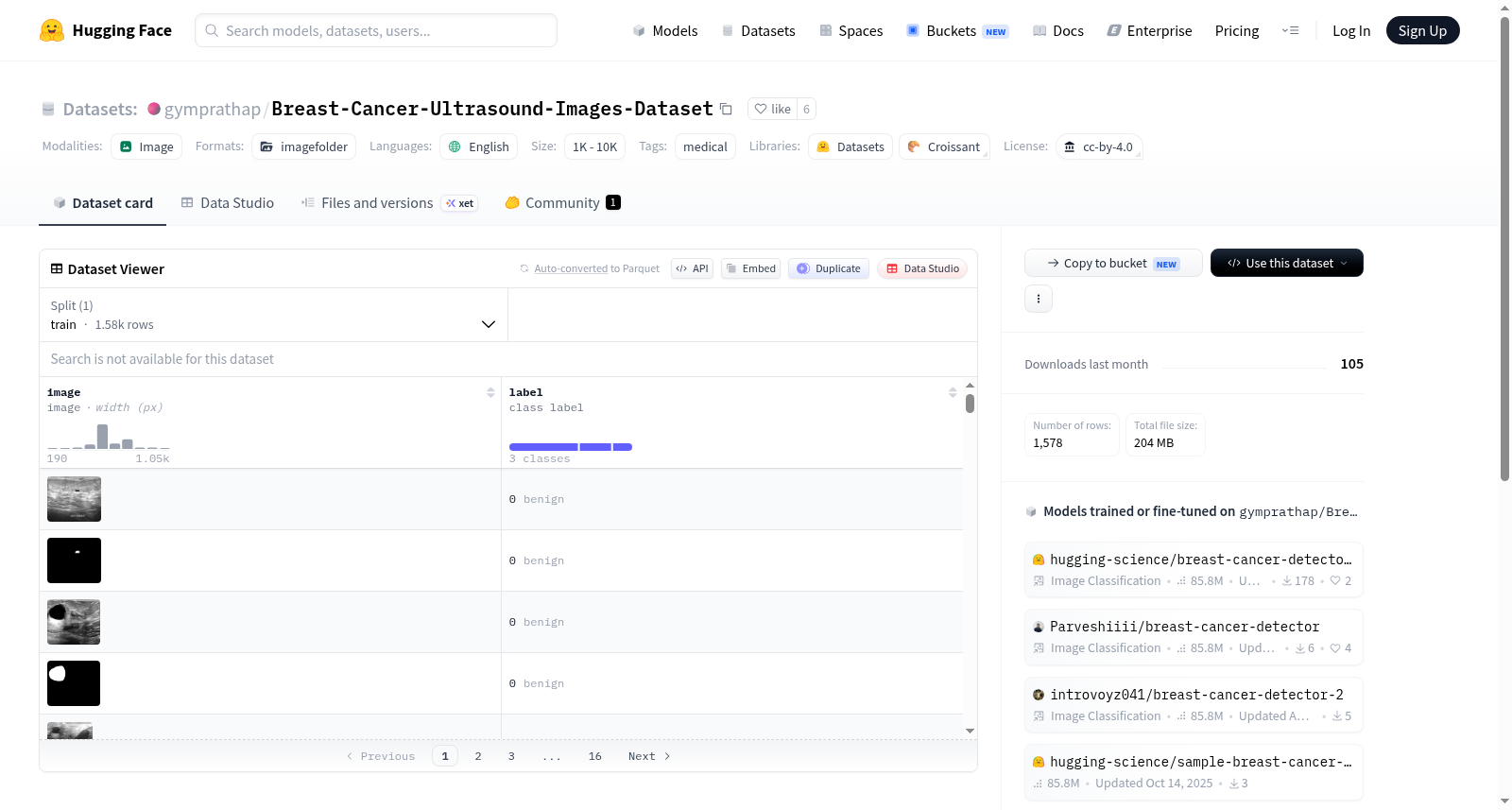Image resolution: width=1512 pixels, height=810 pixels.
Task: Sort by the label column toggle
Action: tap(953, 392)
